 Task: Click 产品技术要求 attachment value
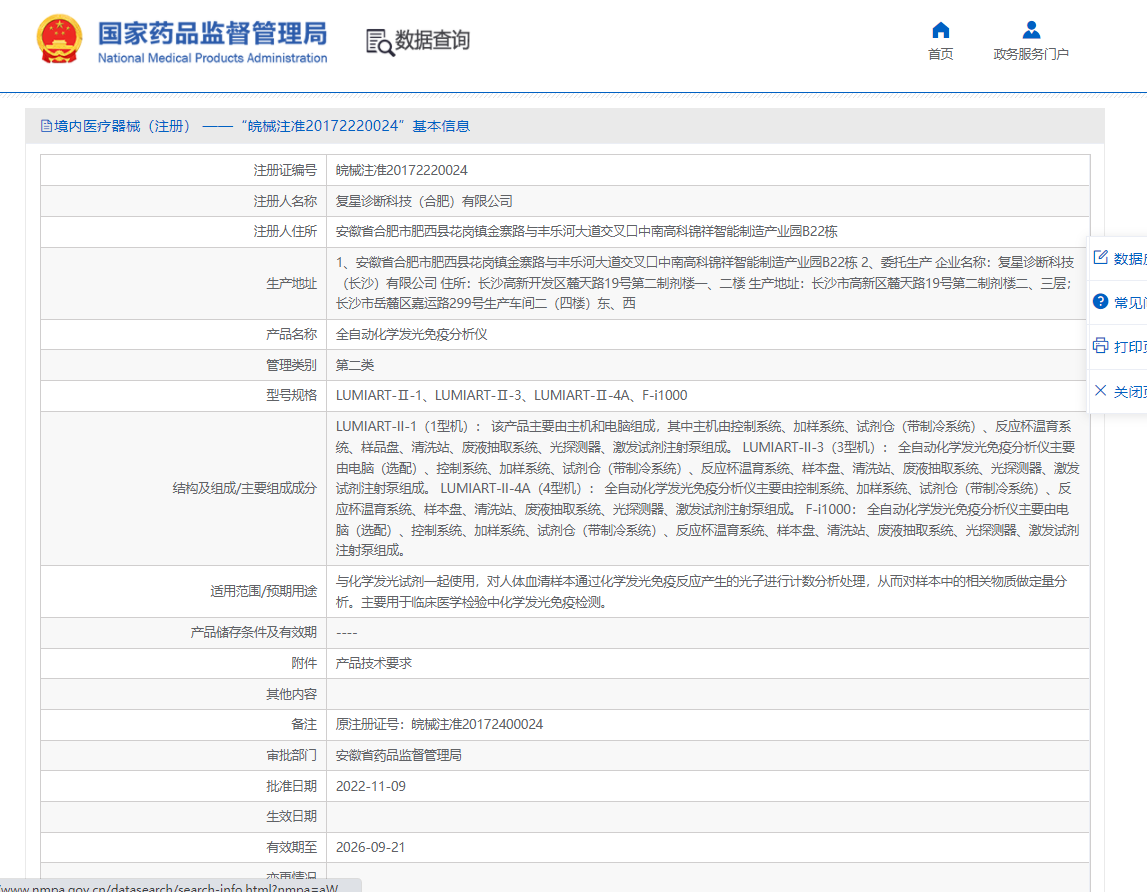click(x=374, y=663)
